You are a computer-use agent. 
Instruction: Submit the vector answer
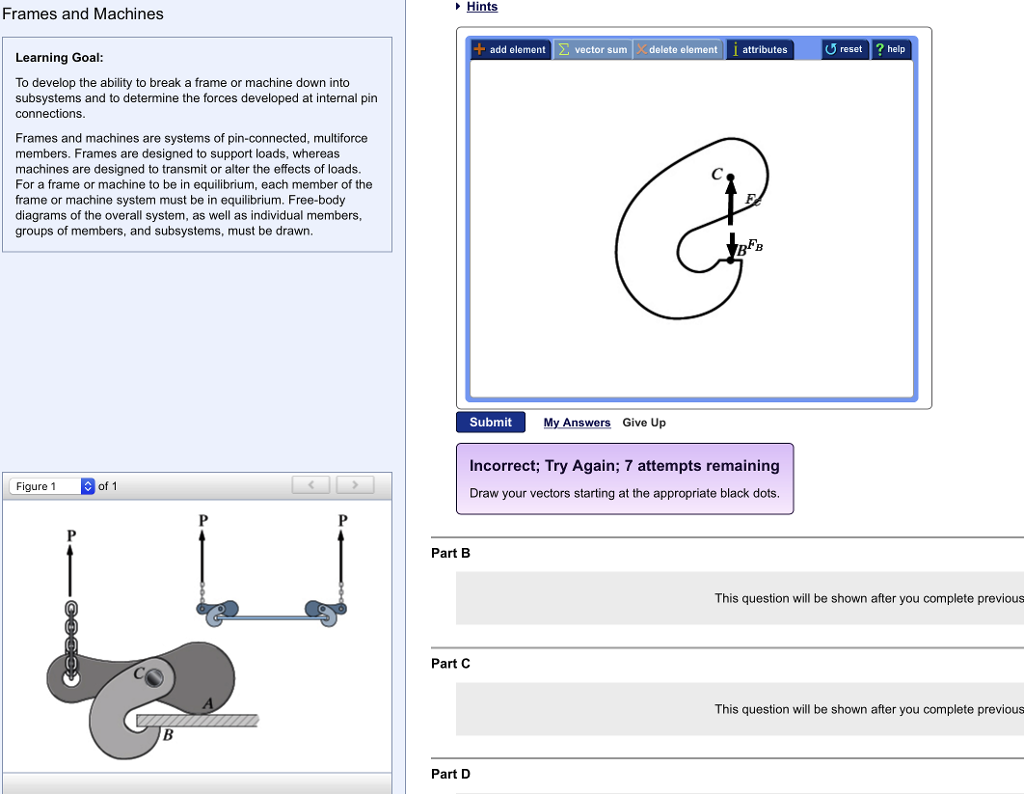490,422
